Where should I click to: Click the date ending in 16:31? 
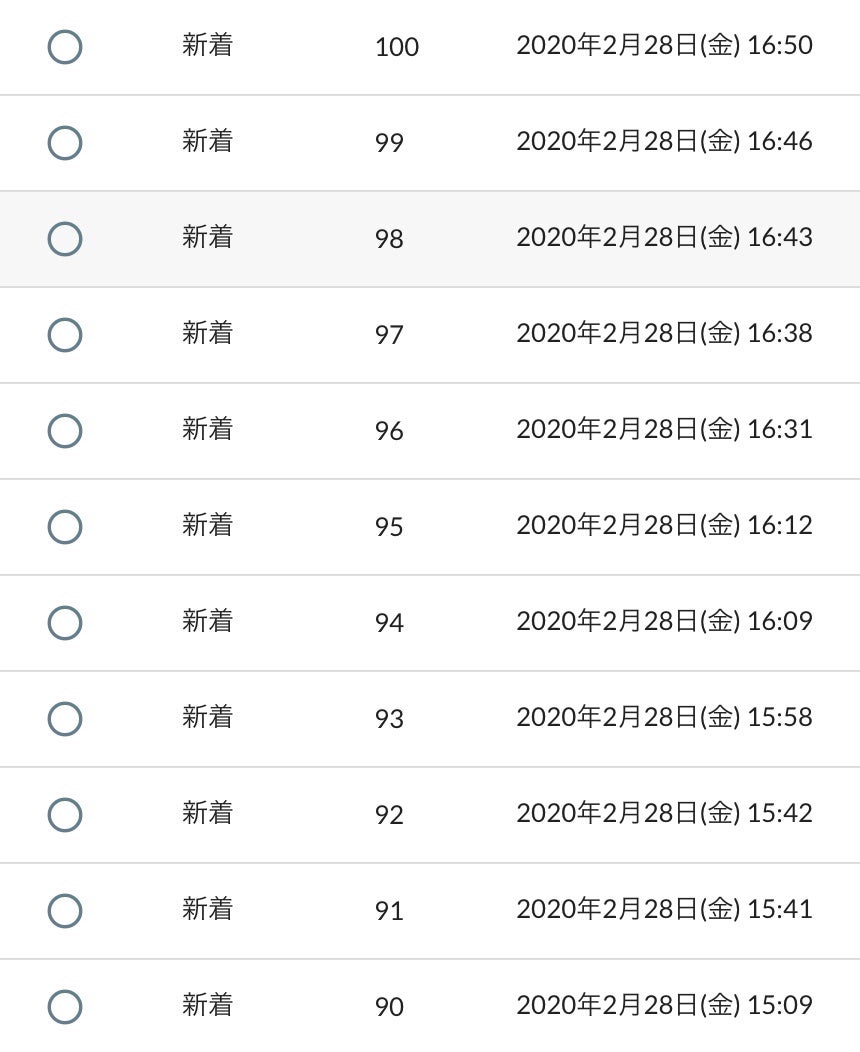coord(664,430)
